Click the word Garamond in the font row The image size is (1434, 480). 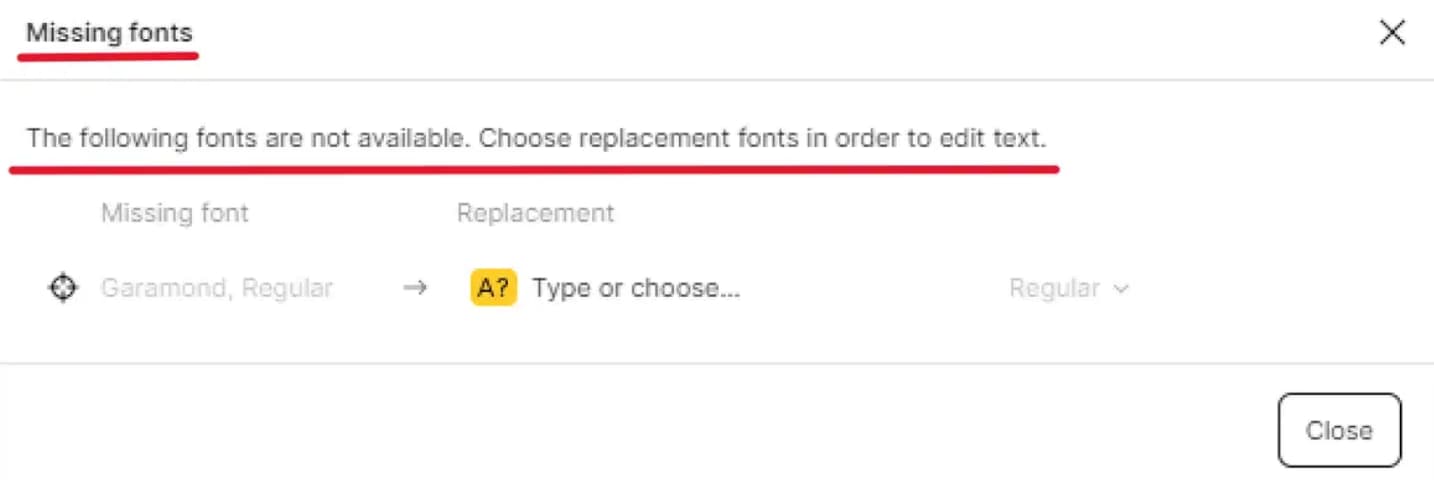tap(165, 288)
